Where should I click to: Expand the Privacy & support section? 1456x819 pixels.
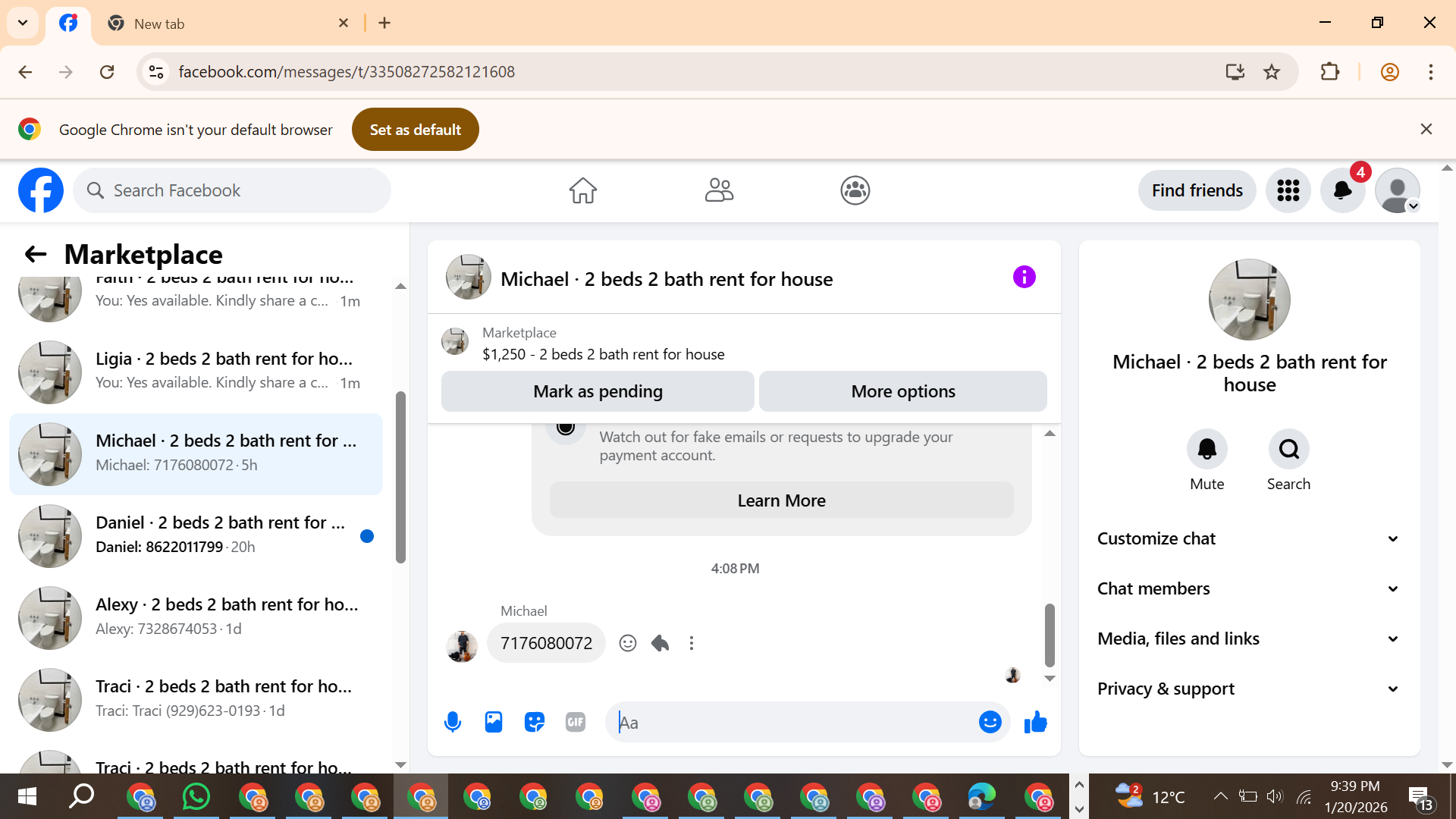coord(1249,689)
